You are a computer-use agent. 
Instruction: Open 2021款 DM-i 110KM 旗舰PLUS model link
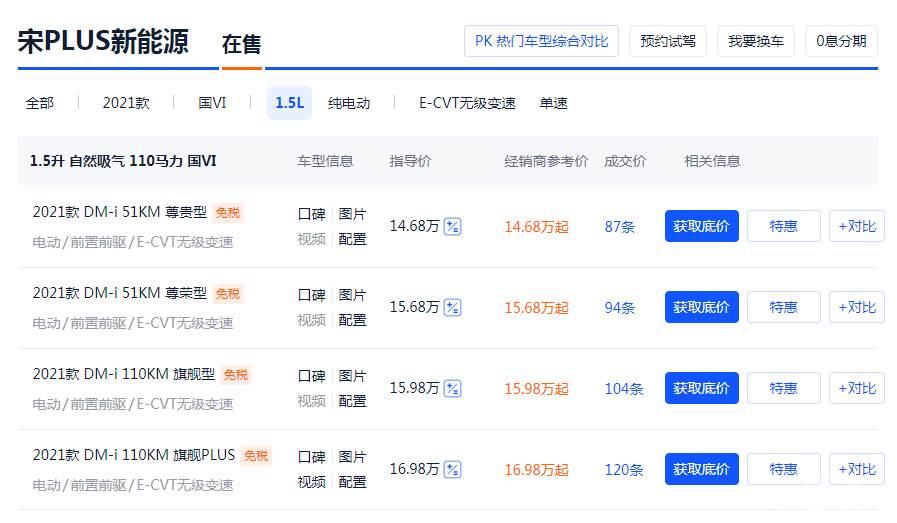coord(134,455)
